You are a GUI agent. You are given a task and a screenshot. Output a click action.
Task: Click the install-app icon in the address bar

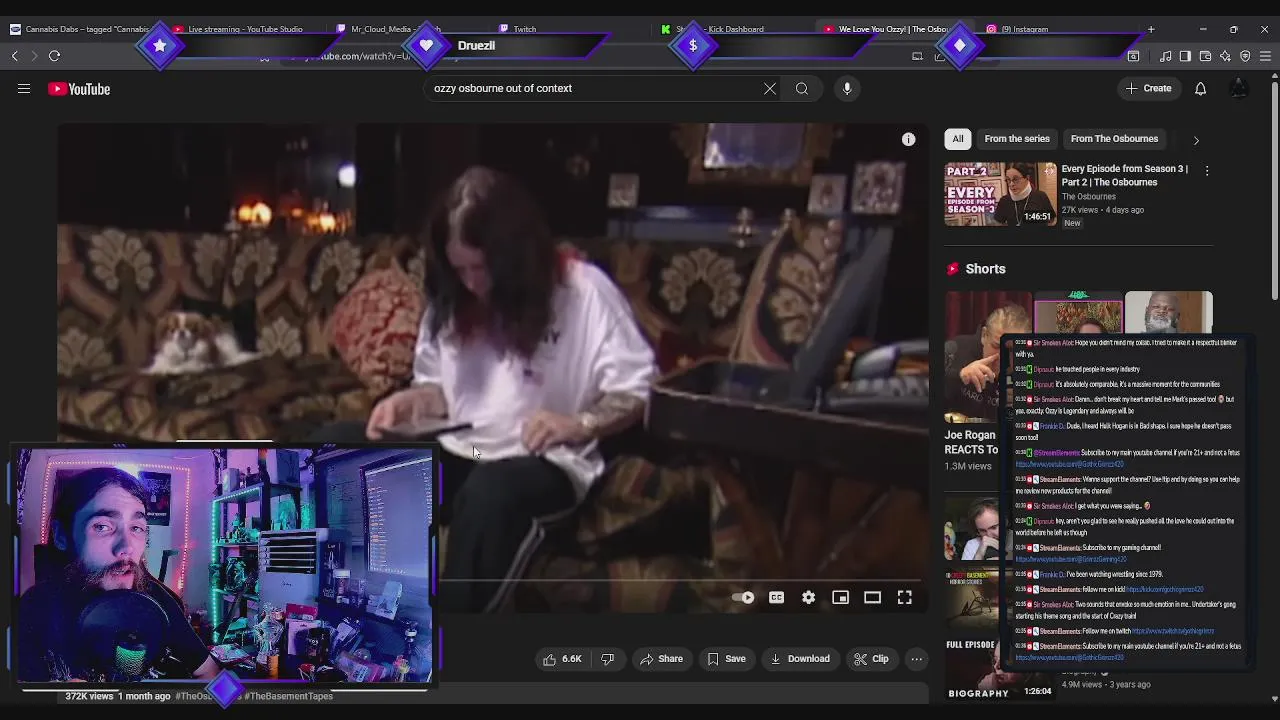tap(917, 56)
